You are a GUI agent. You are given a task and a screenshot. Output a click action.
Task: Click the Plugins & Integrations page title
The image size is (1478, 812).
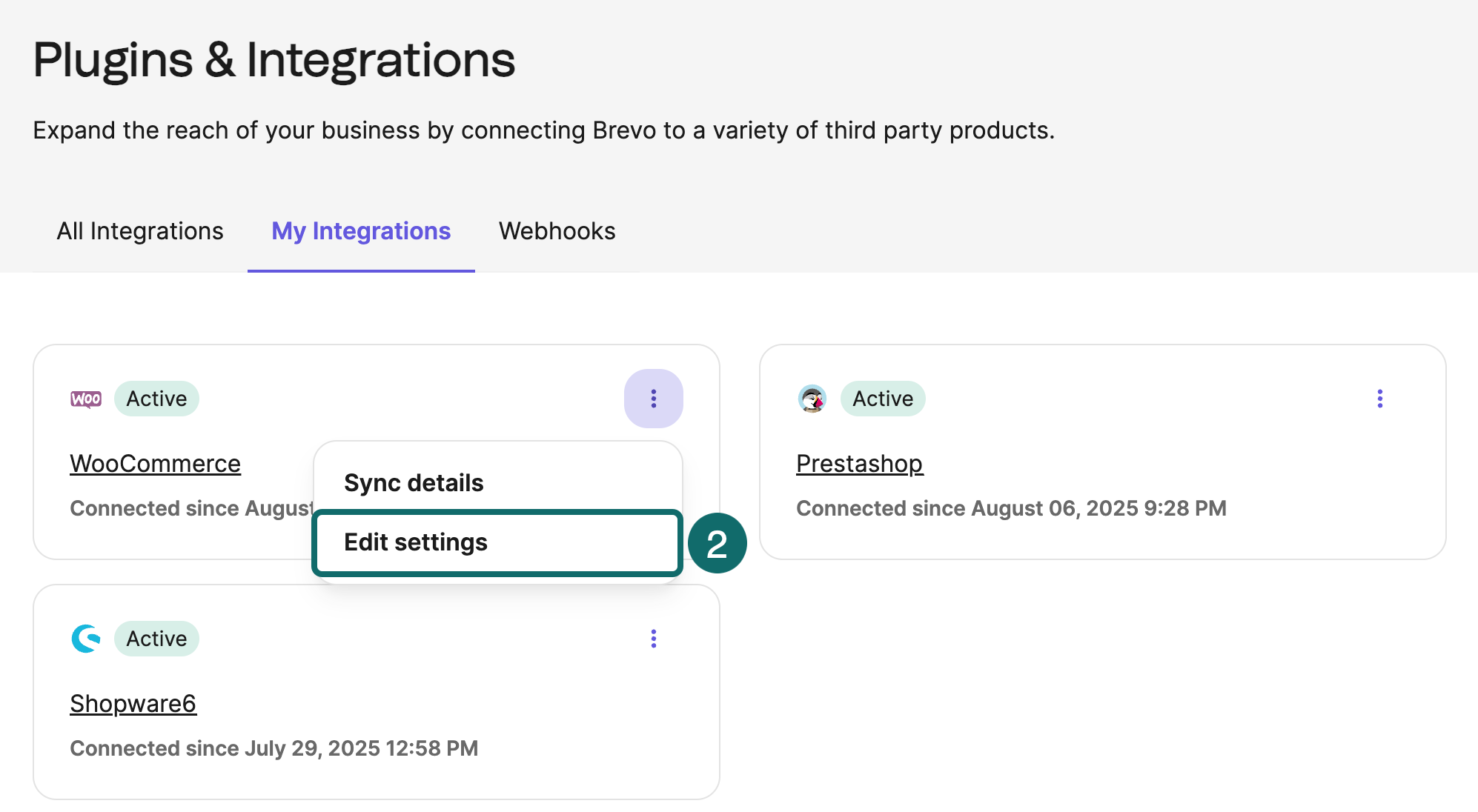[274, 59]
